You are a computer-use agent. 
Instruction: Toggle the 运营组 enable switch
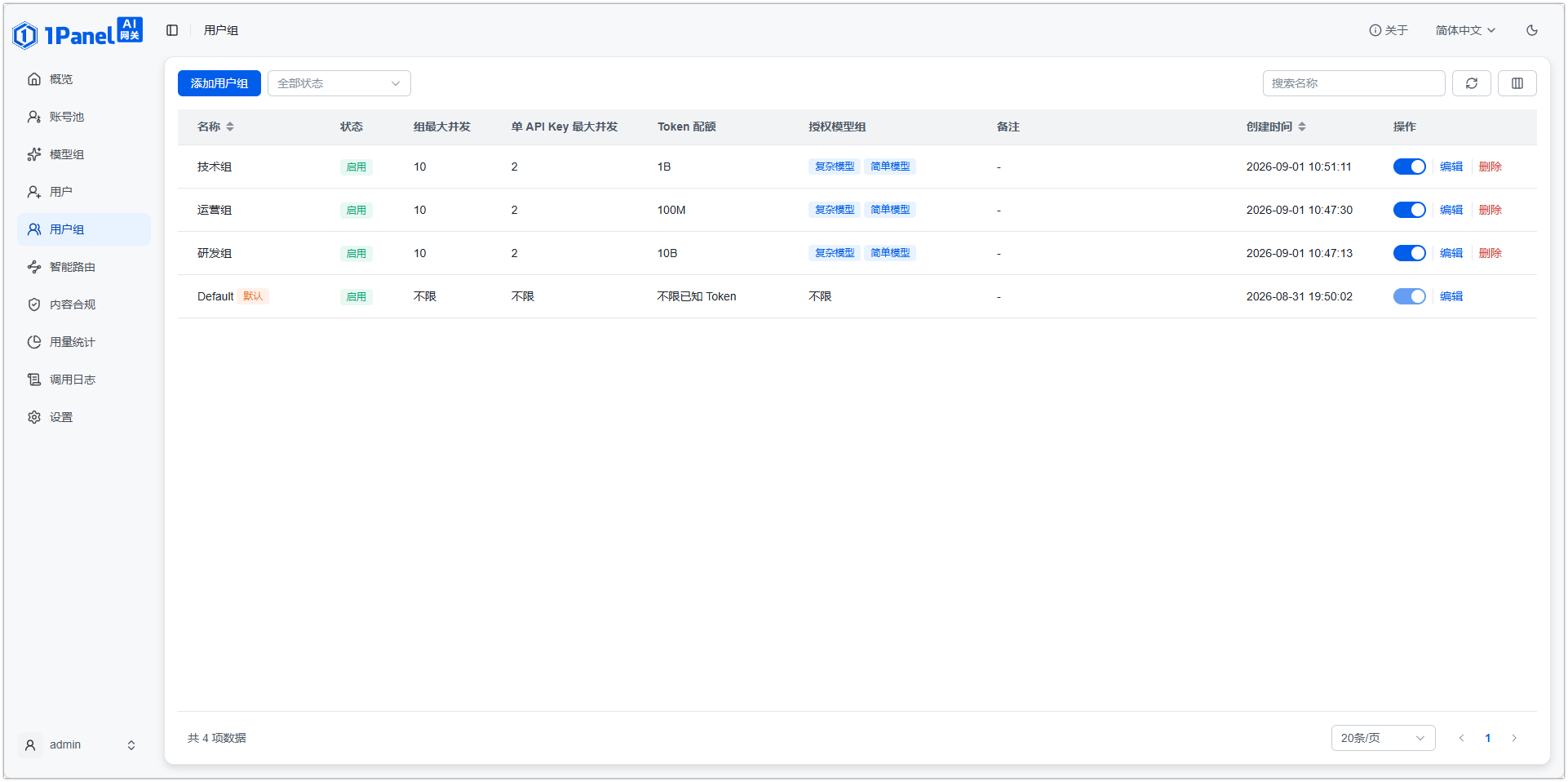[1409, 210]
